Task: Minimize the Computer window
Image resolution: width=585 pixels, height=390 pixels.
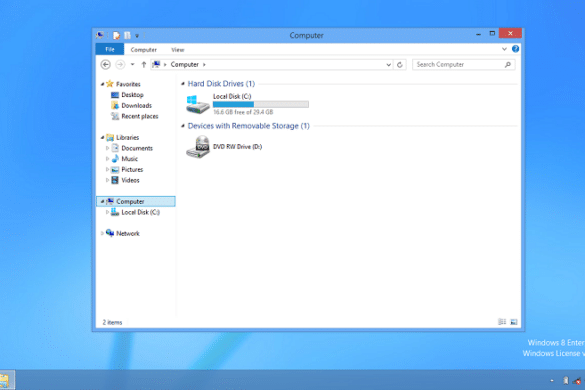Action: (478, 34)
